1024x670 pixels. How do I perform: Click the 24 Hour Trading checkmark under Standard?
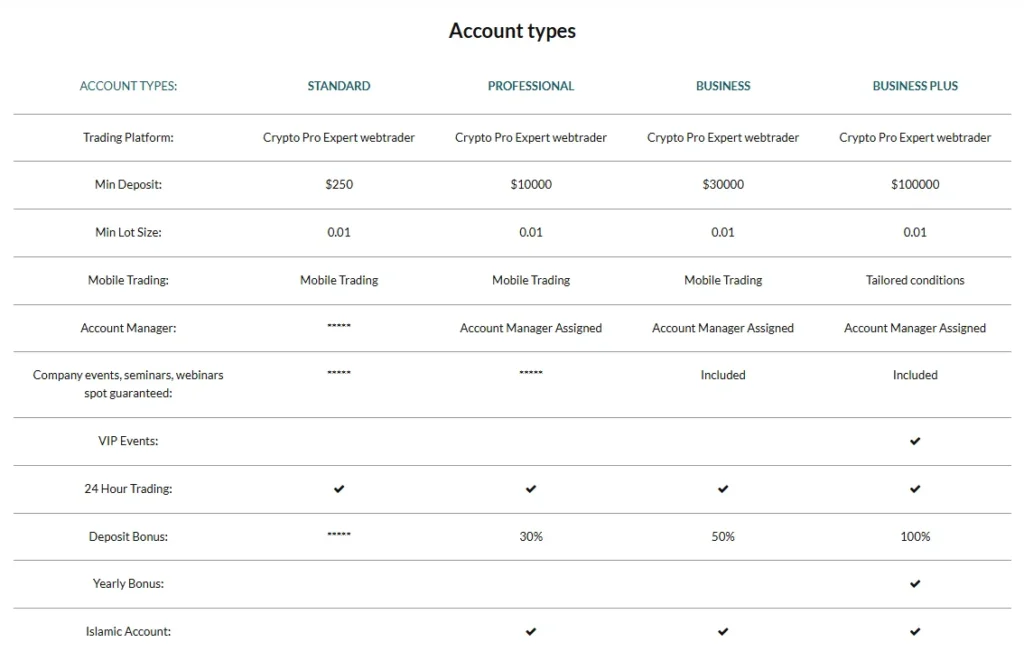339,489
